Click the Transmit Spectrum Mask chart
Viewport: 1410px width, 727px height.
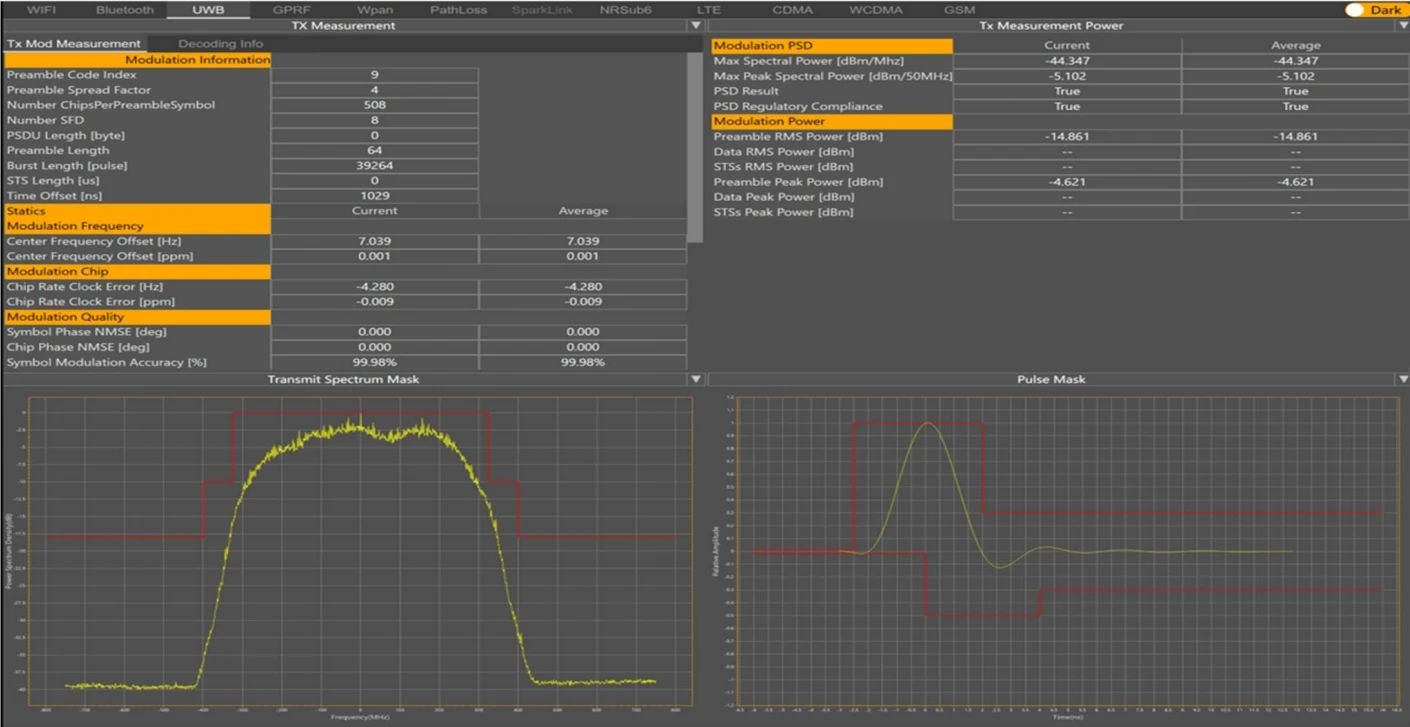tap(360, 553)
